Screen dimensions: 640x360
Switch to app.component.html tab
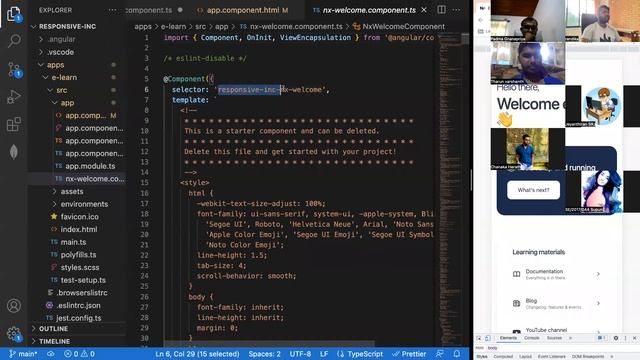click(x=243, y=10)
